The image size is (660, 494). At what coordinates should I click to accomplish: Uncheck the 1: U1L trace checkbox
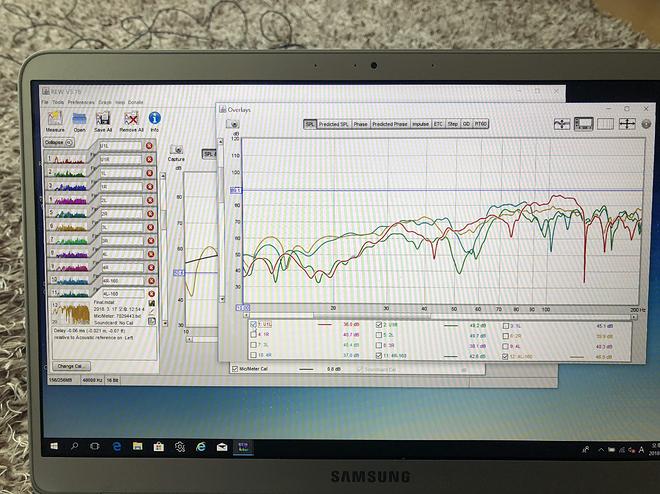coord(253,324)
